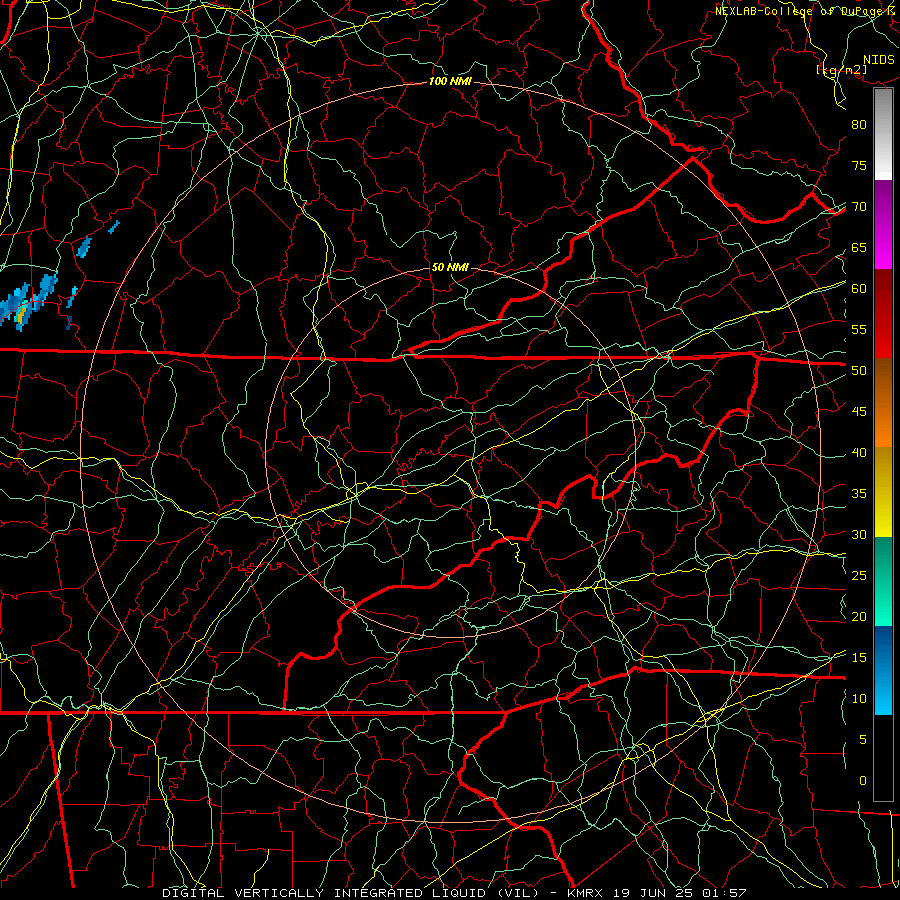Click the 50 NMI range ring label
This screenshot has height=900, width=900.
click(450, 267)
